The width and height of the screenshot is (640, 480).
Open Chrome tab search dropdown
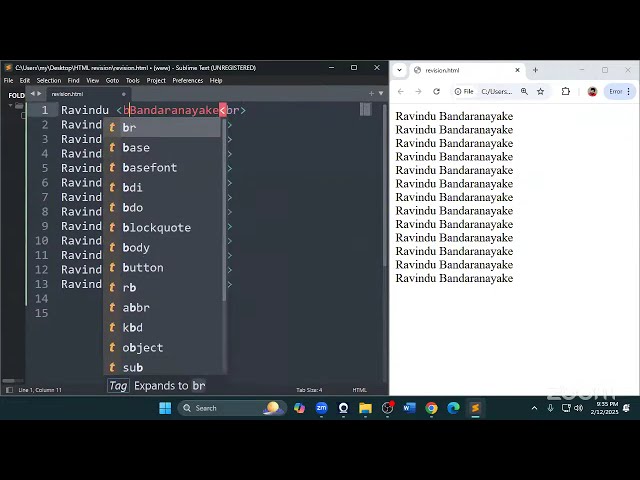400,70
